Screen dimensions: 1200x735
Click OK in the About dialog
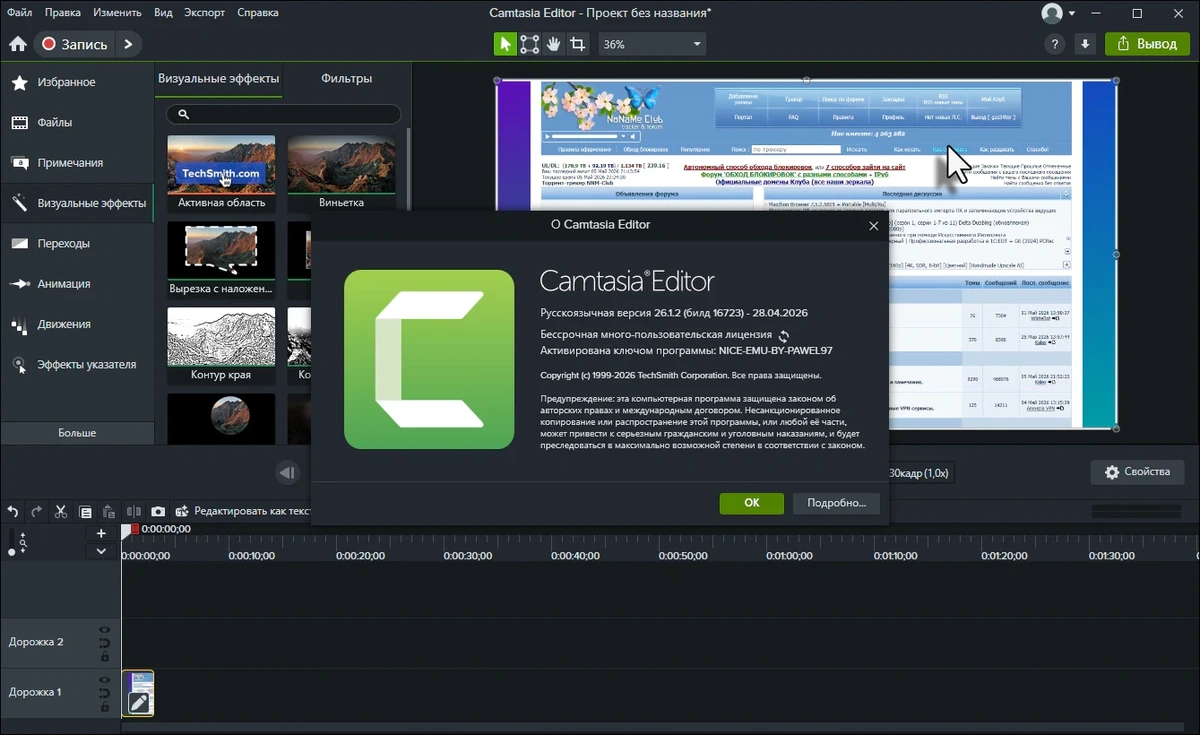(752, 503)
